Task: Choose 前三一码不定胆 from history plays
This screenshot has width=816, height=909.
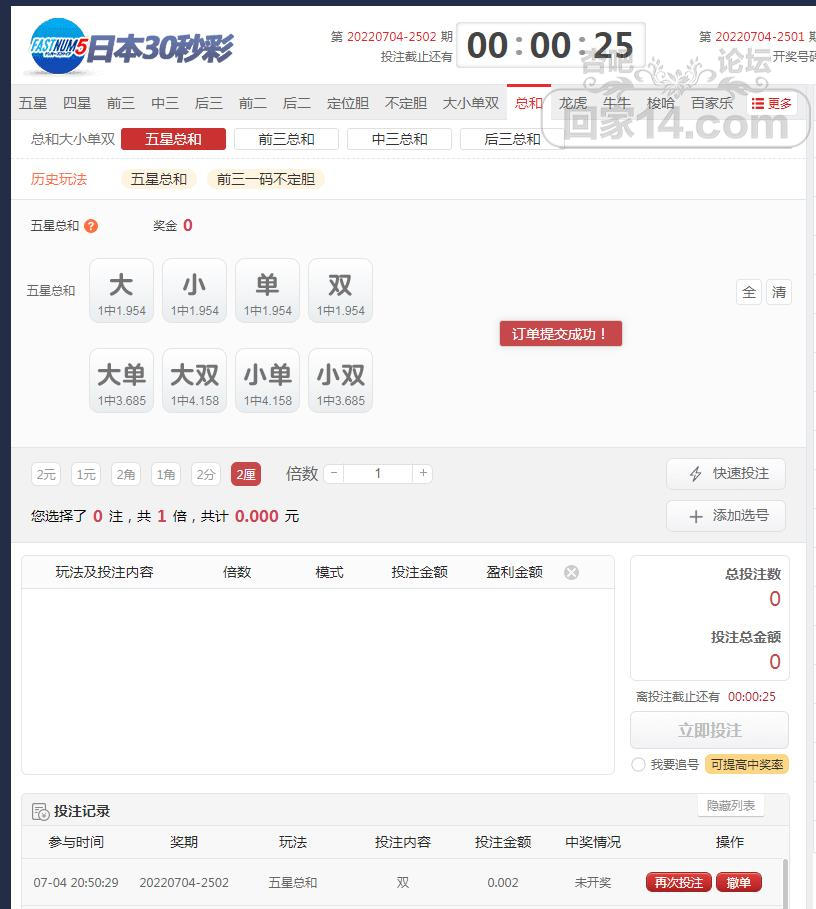Action: tap(266, 179)
